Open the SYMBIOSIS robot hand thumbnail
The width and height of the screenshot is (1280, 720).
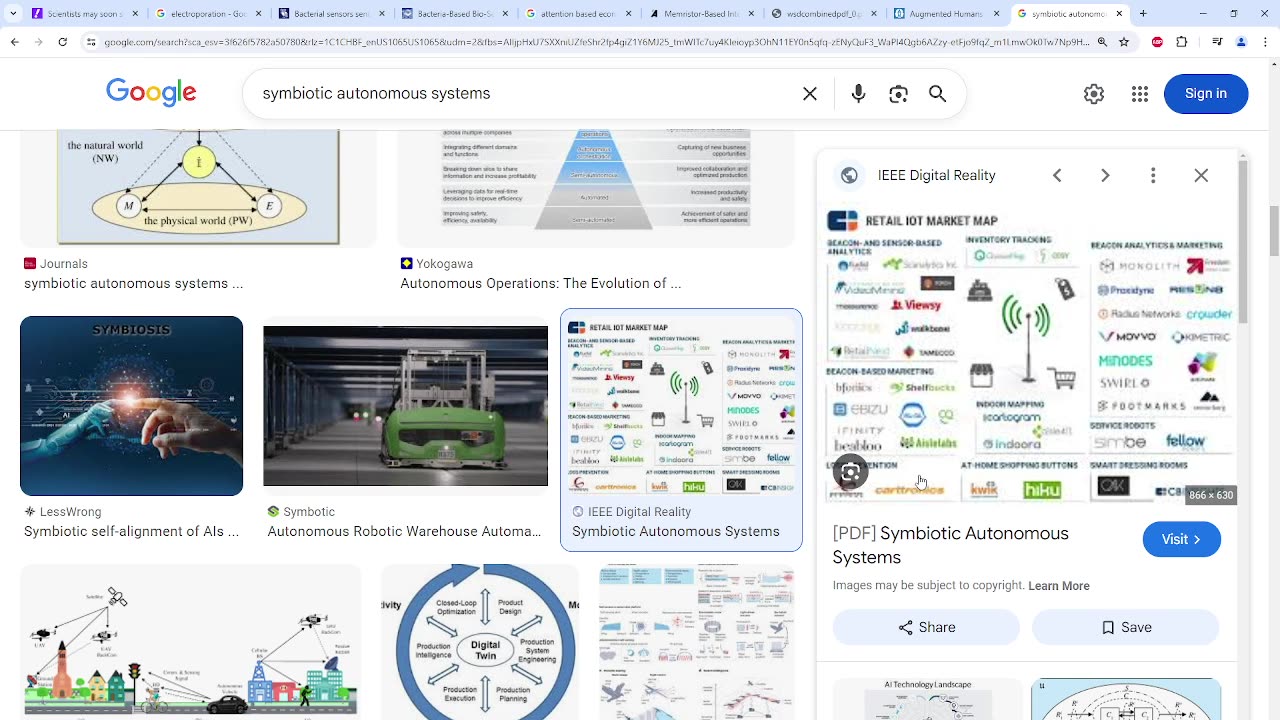tap(132, 406)
